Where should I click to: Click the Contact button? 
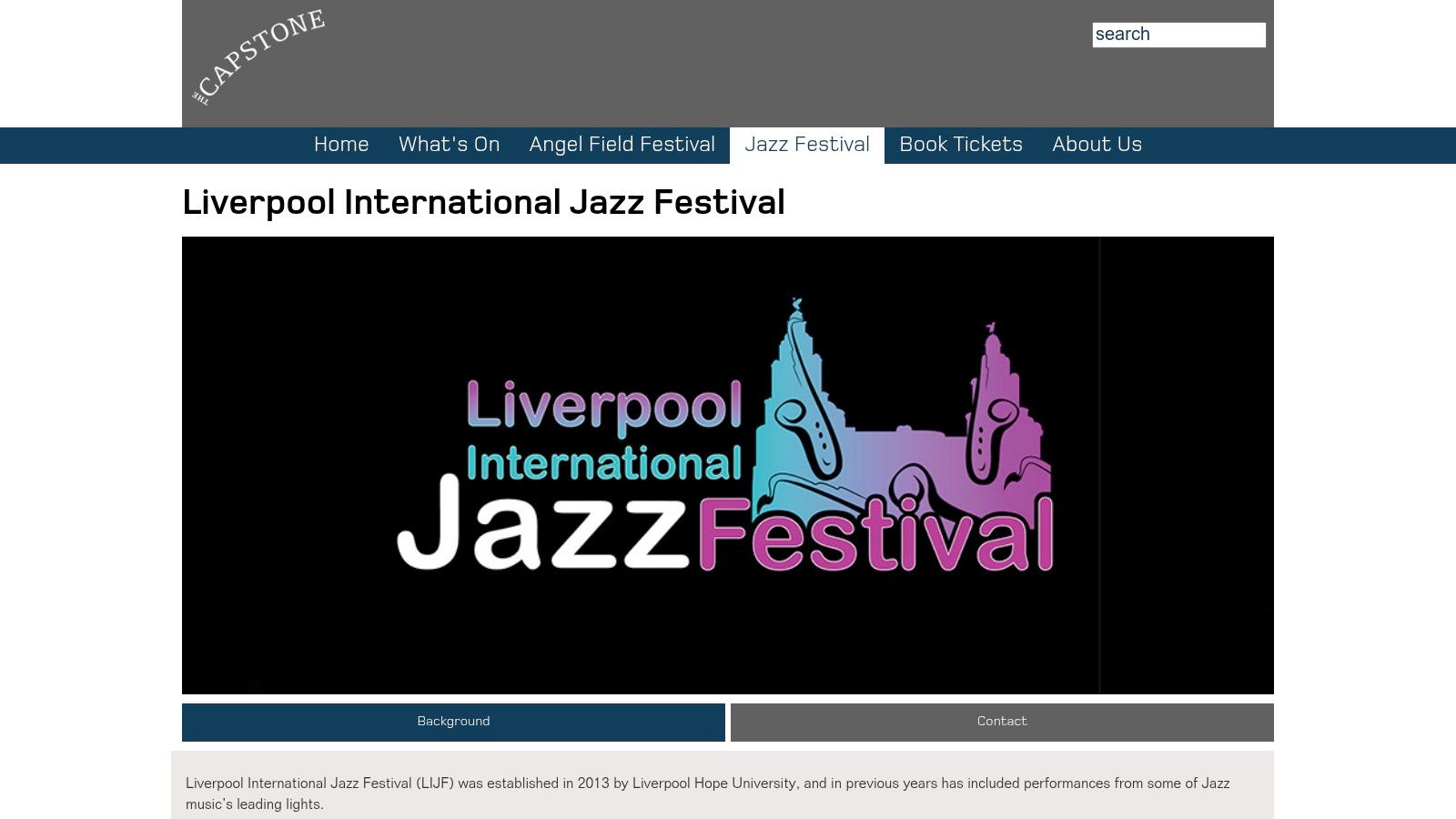coord(1002,722)
